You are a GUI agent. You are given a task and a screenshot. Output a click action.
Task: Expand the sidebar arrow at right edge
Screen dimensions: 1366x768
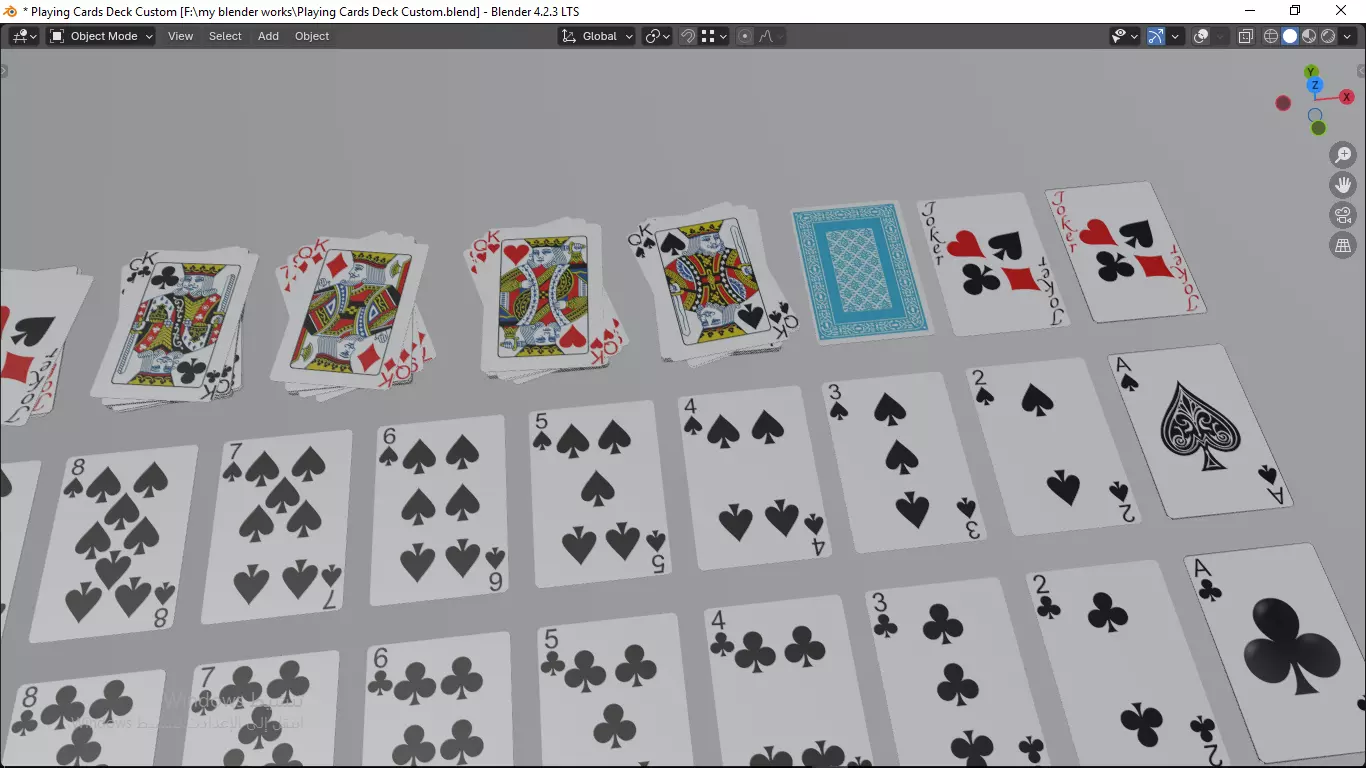[x=1362, y=71]
